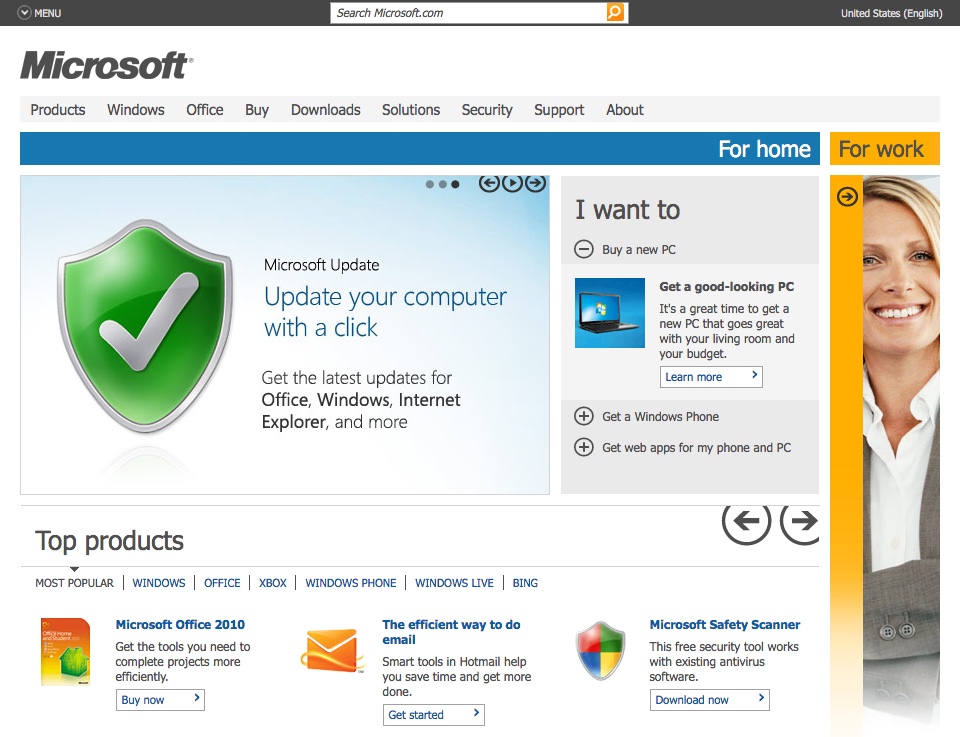Open the MENU dropdown in top bar
The image size is (960, 737).
pyautogui.click(x=39, y=13)
